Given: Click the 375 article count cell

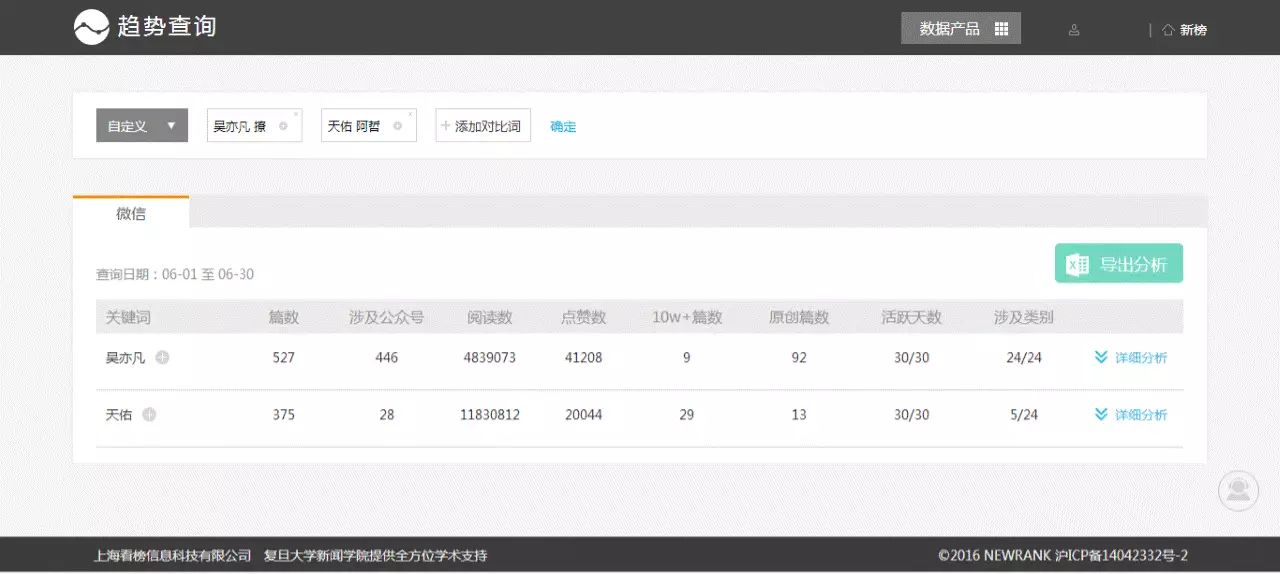Looking at the screenshot, I should pos(284,414).
